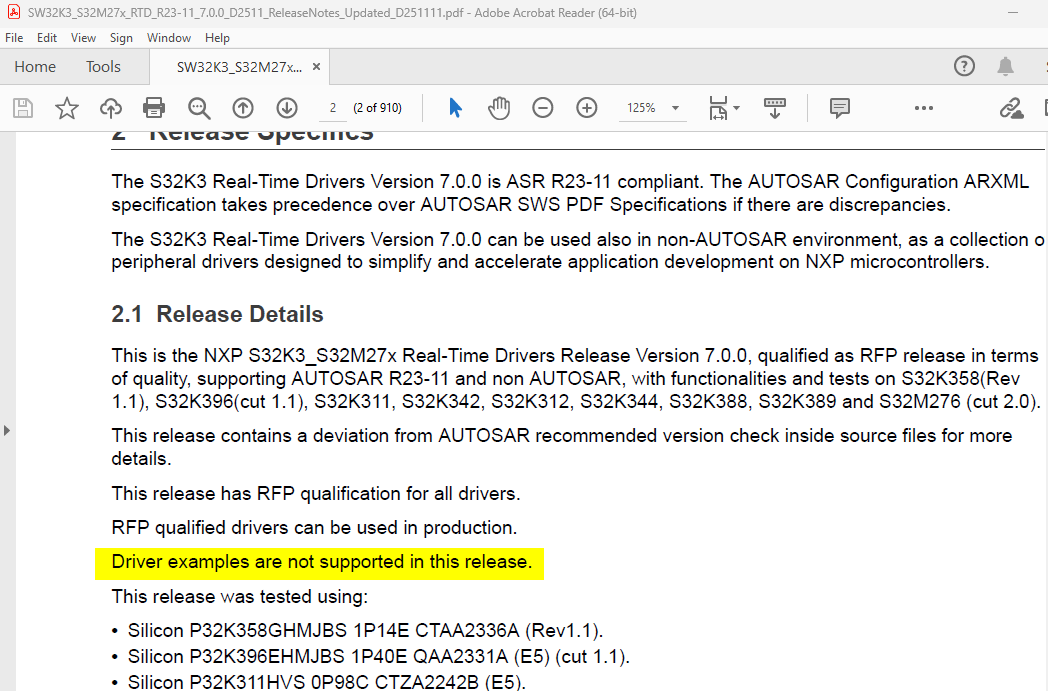The width and height of the screenshot is (1048, 691).
Task: Zoom in with plus button
Action: (x=587, y=108)
